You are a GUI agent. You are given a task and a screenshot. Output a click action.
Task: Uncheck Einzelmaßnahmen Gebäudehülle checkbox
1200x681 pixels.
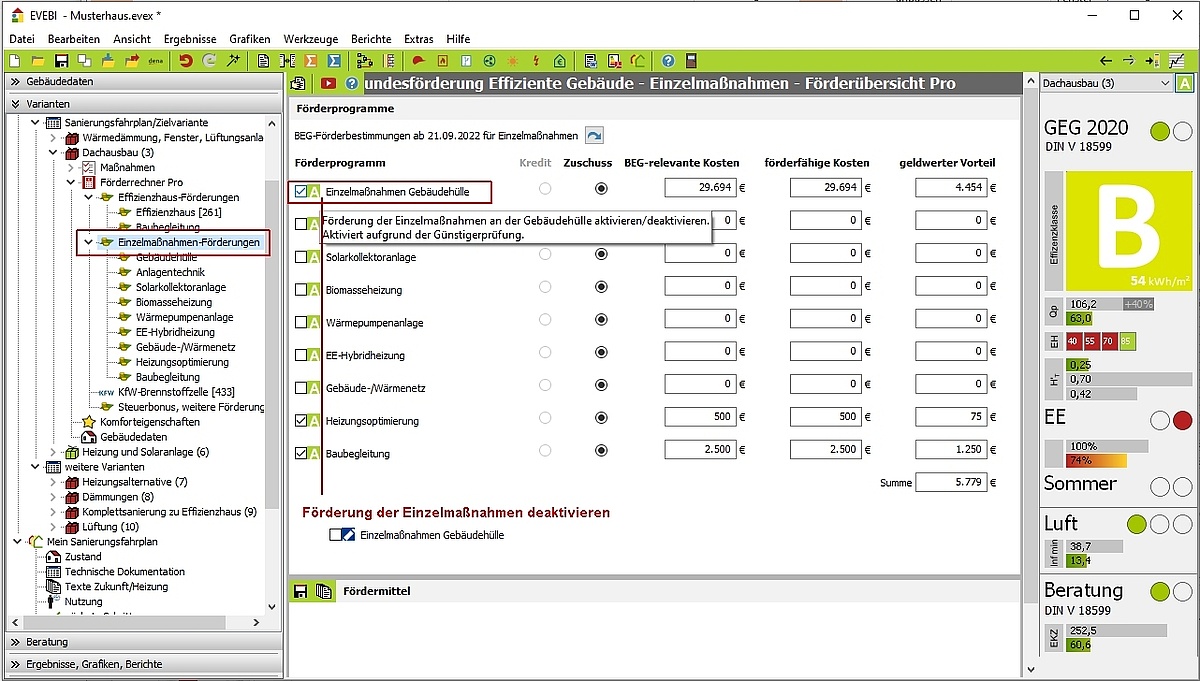pos(301,190)
